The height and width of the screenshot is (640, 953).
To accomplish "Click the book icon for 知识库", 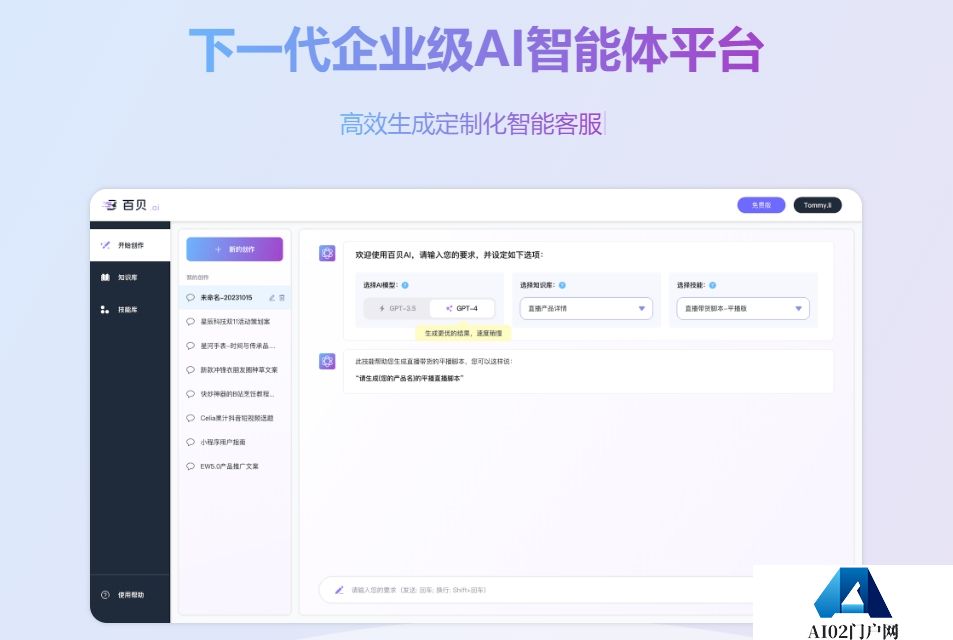I will 105,278.
